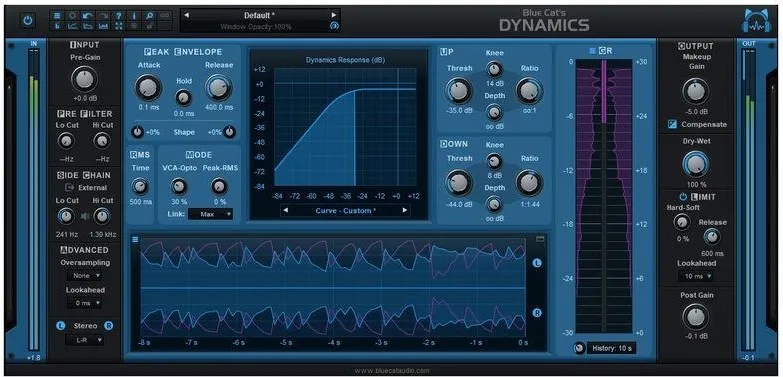Image resolution: width=783 pixels, height=377 pixels.
Task: Click the gear settings icon in toolbar
Action: tap(73, 15)
